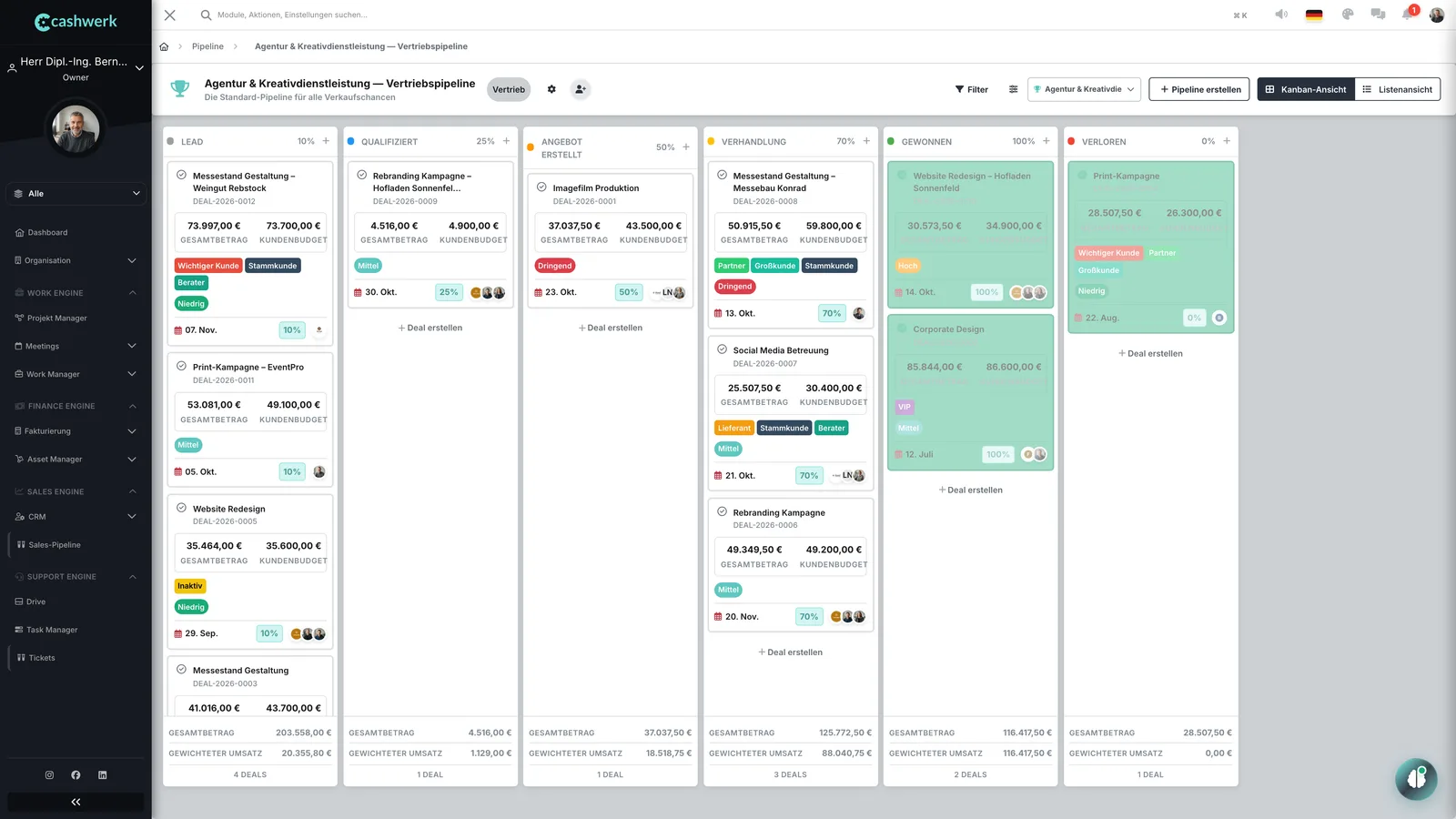This screenshot has width=1456, height=819.
Task: Open the Alle organisation dropdown
Action: (x=76, y=194)
